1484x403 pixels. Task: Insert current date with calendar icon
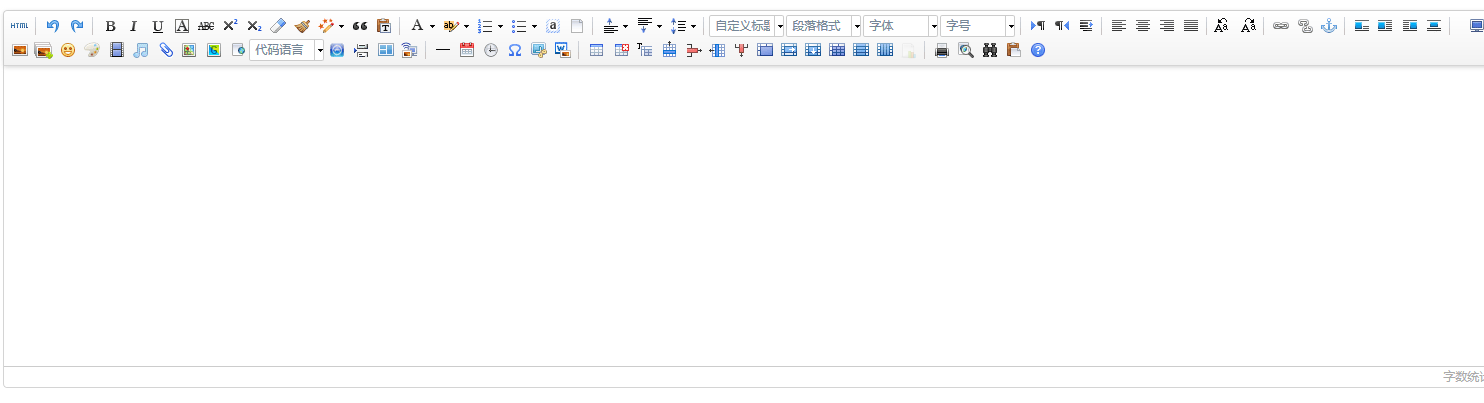pyautogui.click(x=467, y=50)
